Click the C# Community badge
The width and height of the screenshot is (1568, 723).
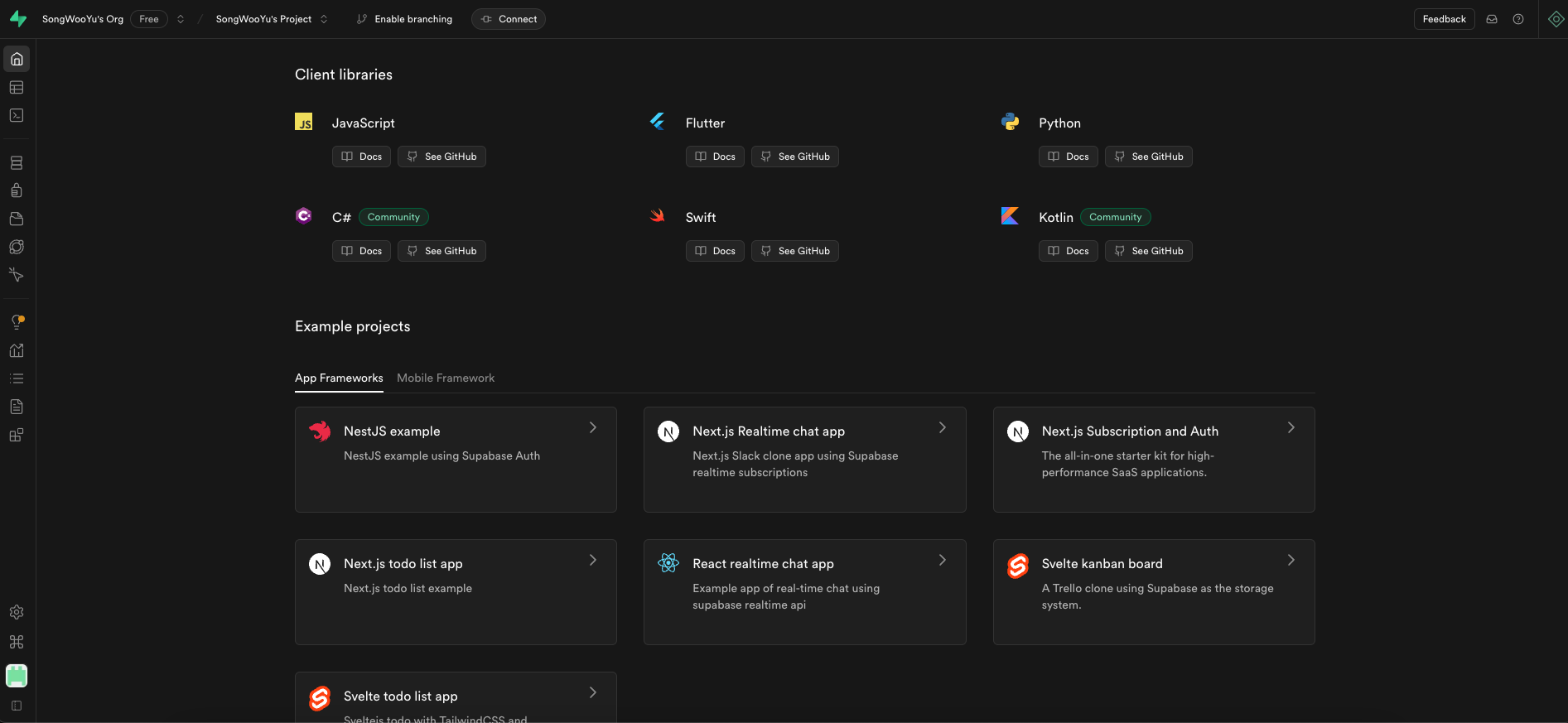click(x=393, y=217)
